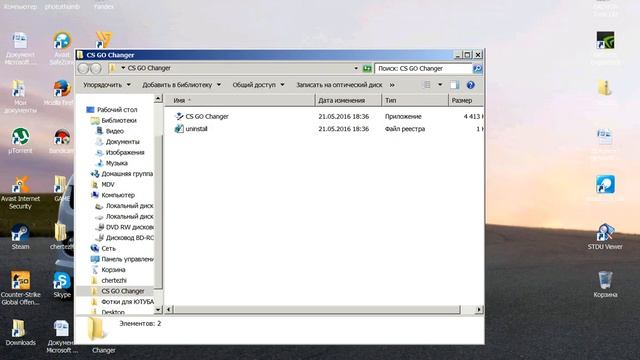Click the search magnifier button
The width and height of the screenshot is (640, 360).
click(x=477, y=69)
